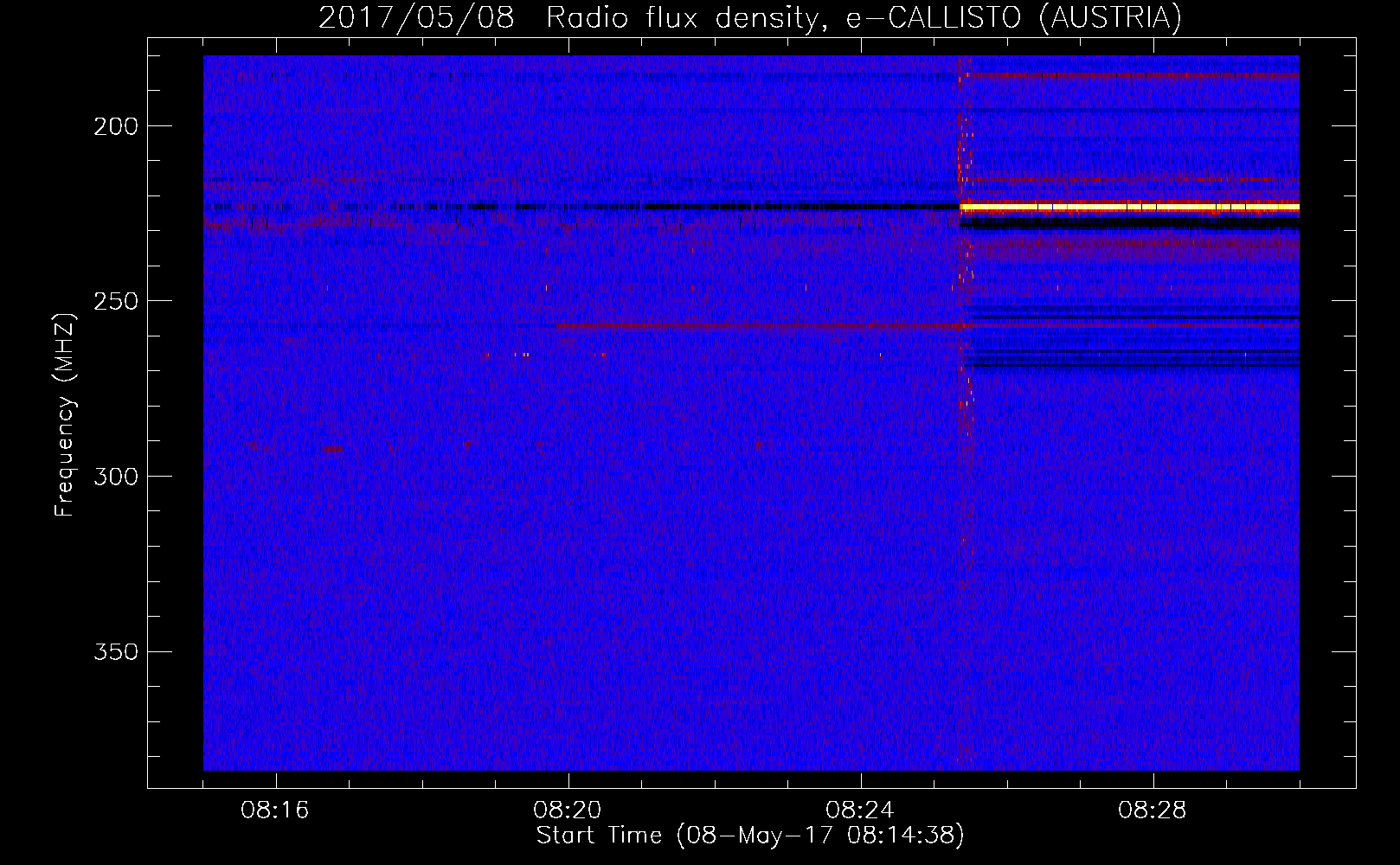
Task: Click the 250 frequency tick label
Action: 116,301
